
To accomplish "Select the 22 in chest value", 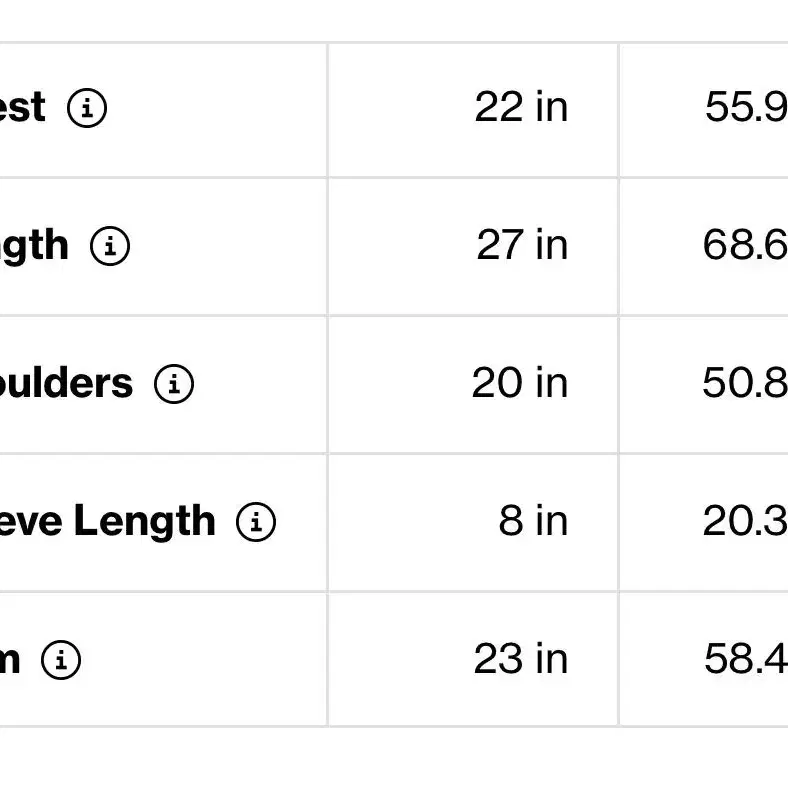I will tap(521, 107).
